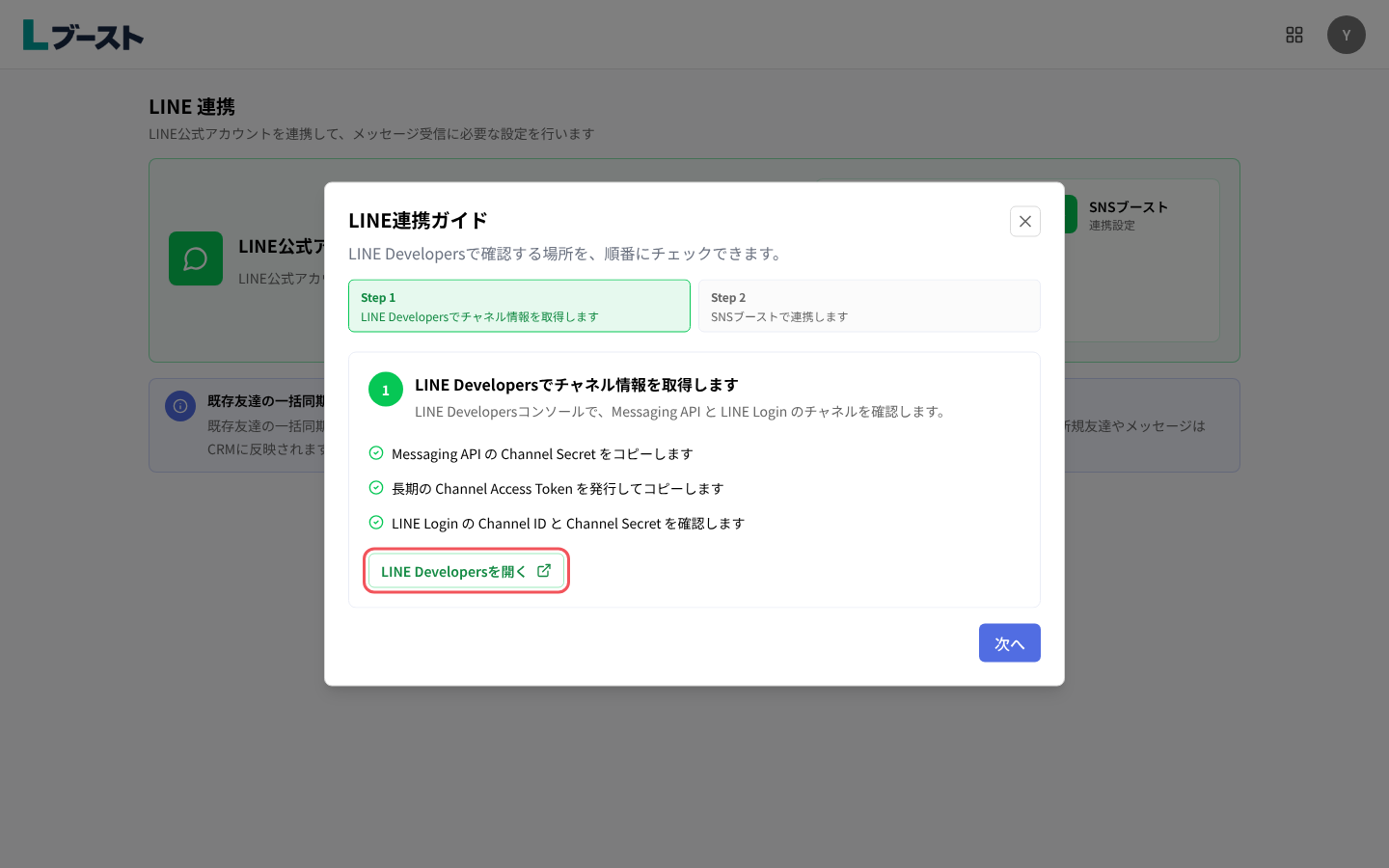Click check icon beside Messaging API Channel Secret
The image size is (1389, 868).
(x=376, y=453)
